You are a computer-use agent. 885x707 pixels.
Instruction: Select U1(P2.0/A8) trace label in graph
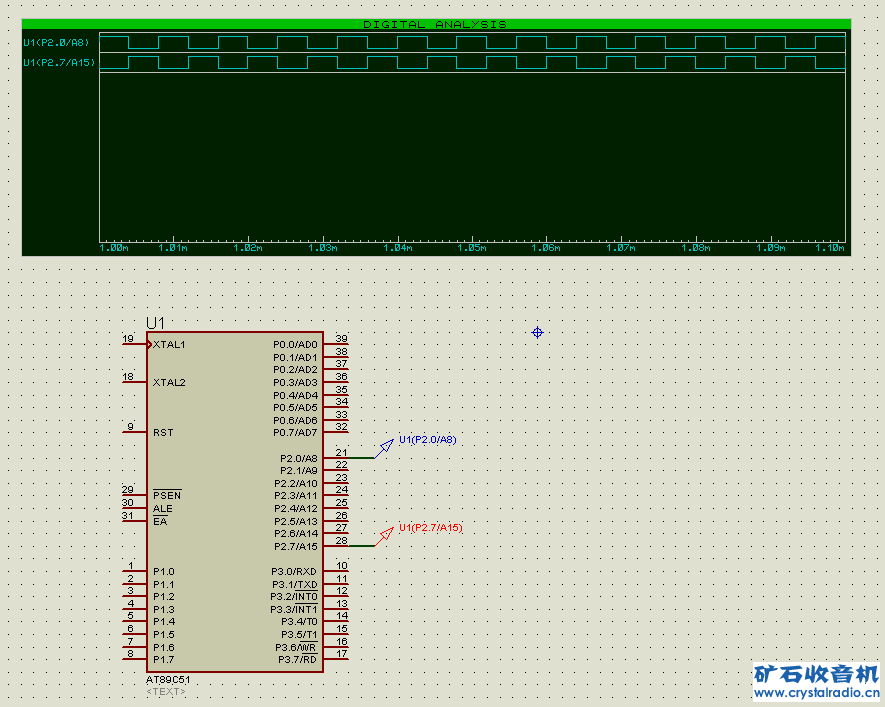pos(56,42)
